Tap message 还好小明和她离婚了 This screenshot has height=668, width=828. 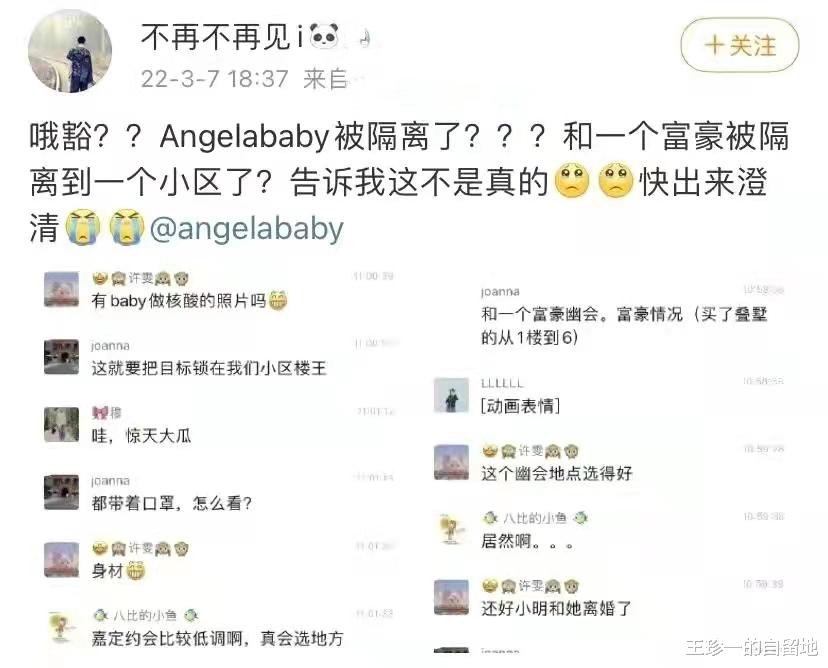click(556, 609)
